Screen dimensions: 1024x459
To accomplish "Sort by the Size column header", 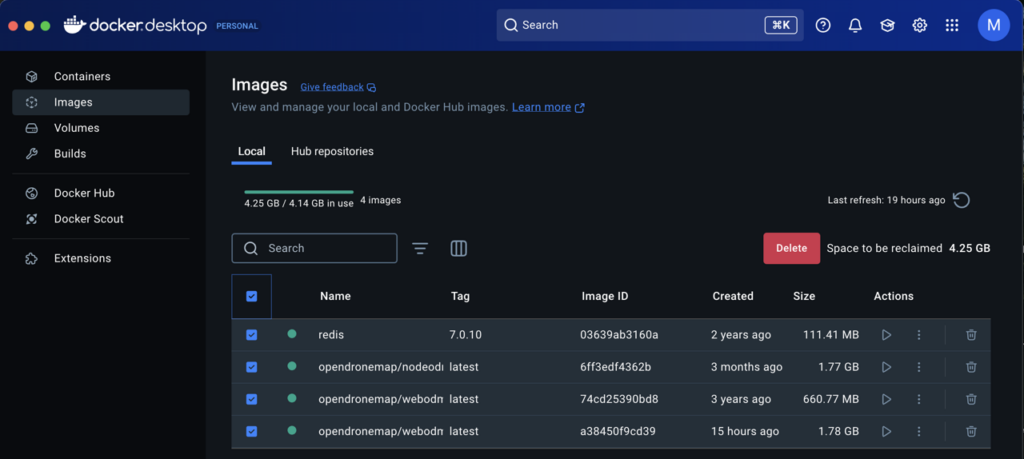I will tap(804, 296).
